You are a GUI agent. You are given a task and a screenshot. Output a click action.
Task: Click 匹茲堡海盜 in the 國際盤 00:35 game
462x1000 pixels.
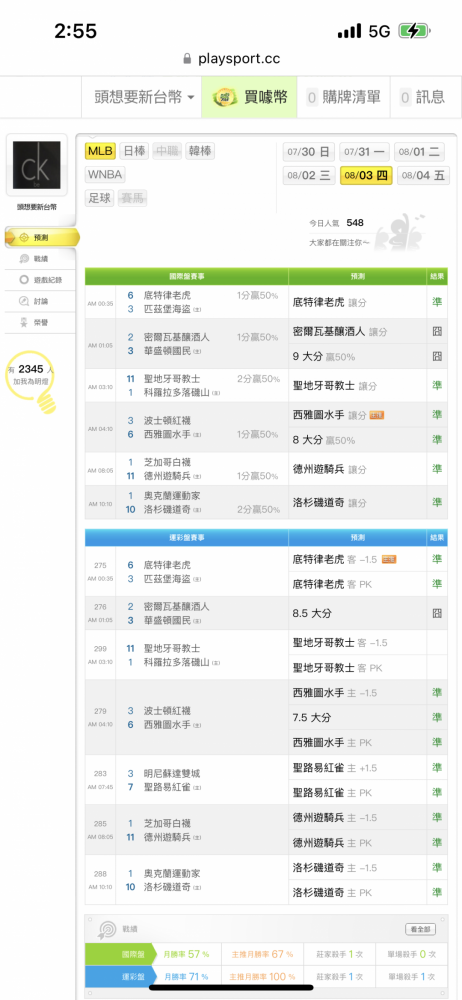(x=167, y=309)
